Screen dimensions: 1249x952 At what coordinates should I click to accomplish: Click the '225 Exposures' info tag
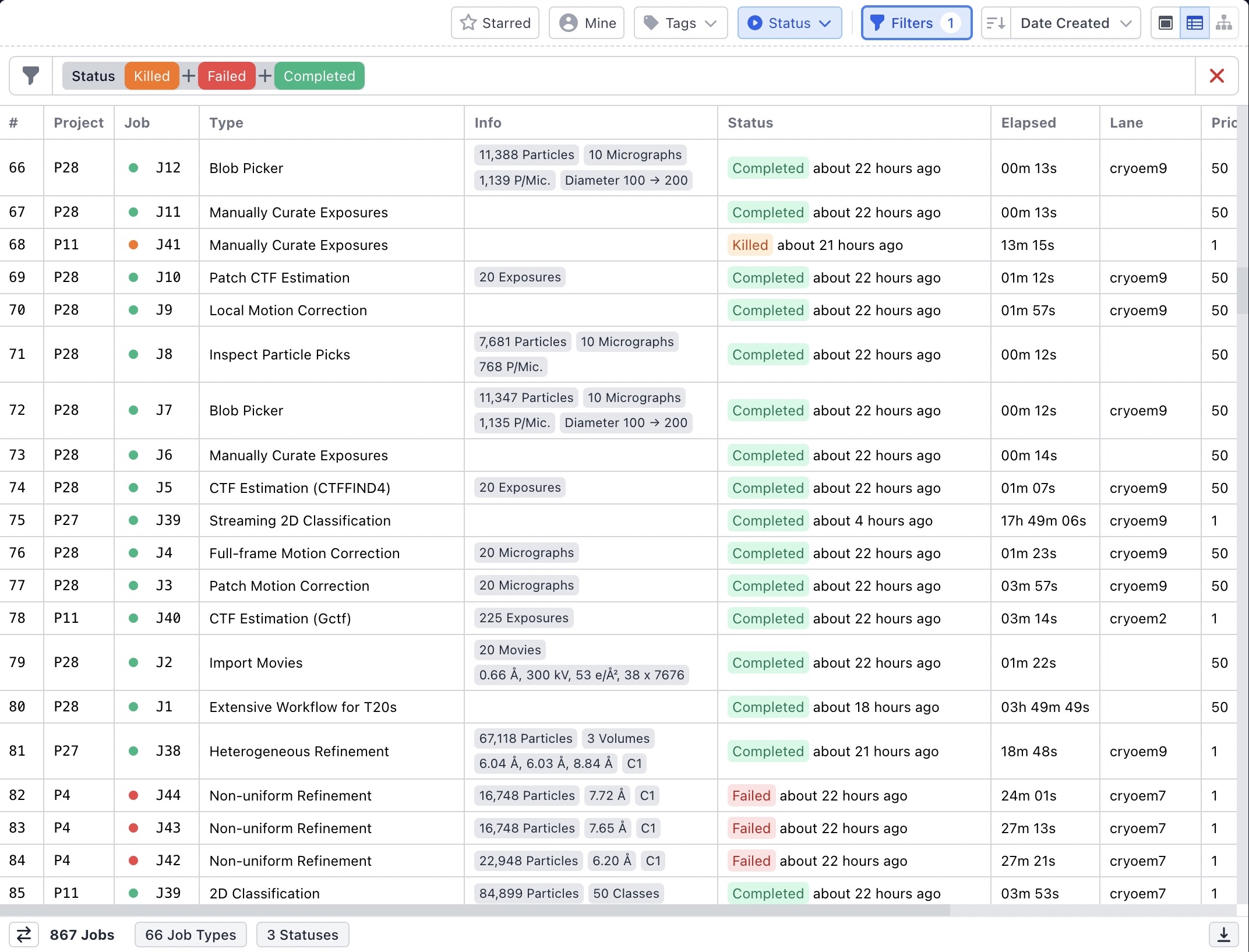(524, 618)
